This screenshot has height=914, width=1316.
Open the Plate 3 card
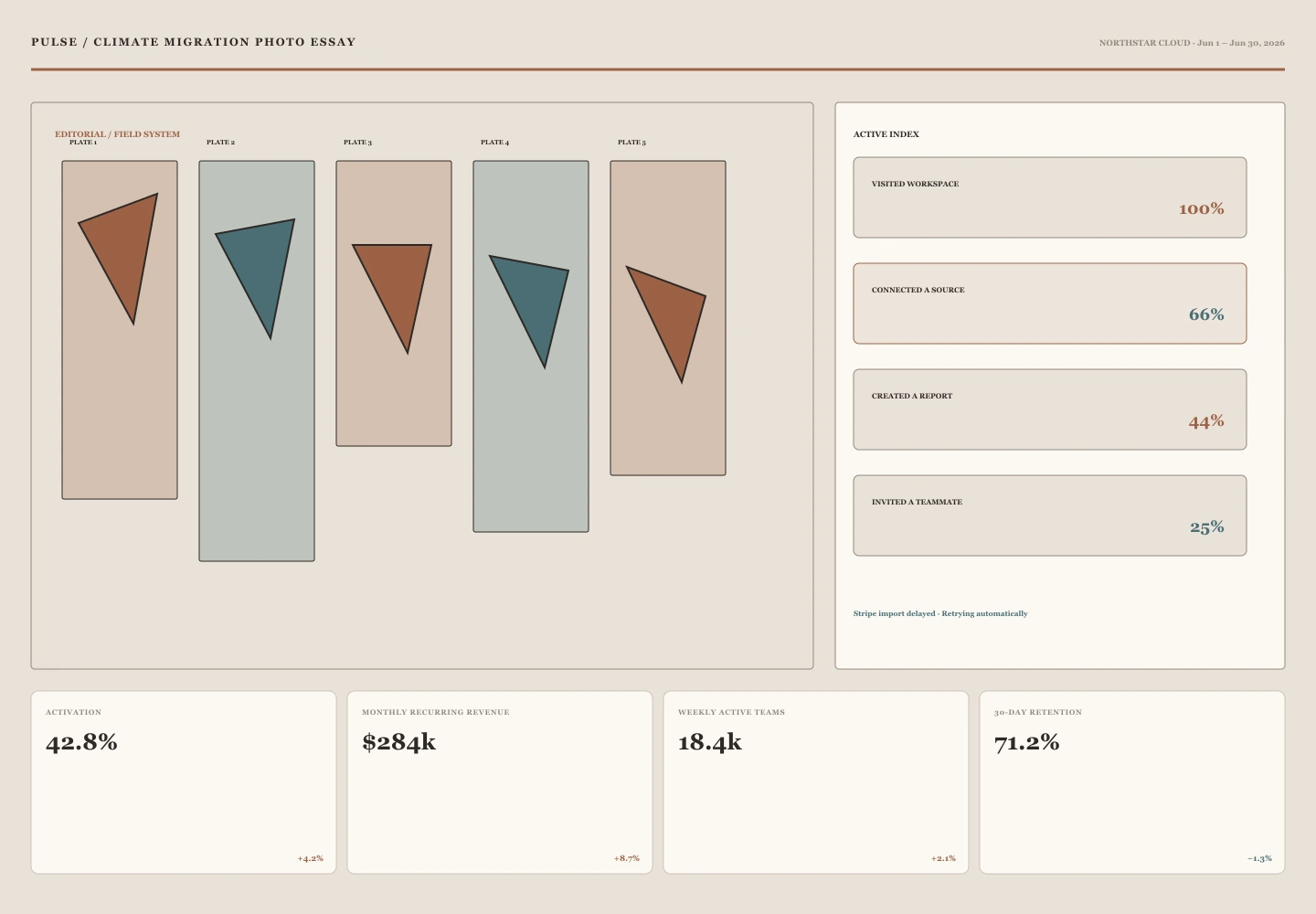coord(394,303)
